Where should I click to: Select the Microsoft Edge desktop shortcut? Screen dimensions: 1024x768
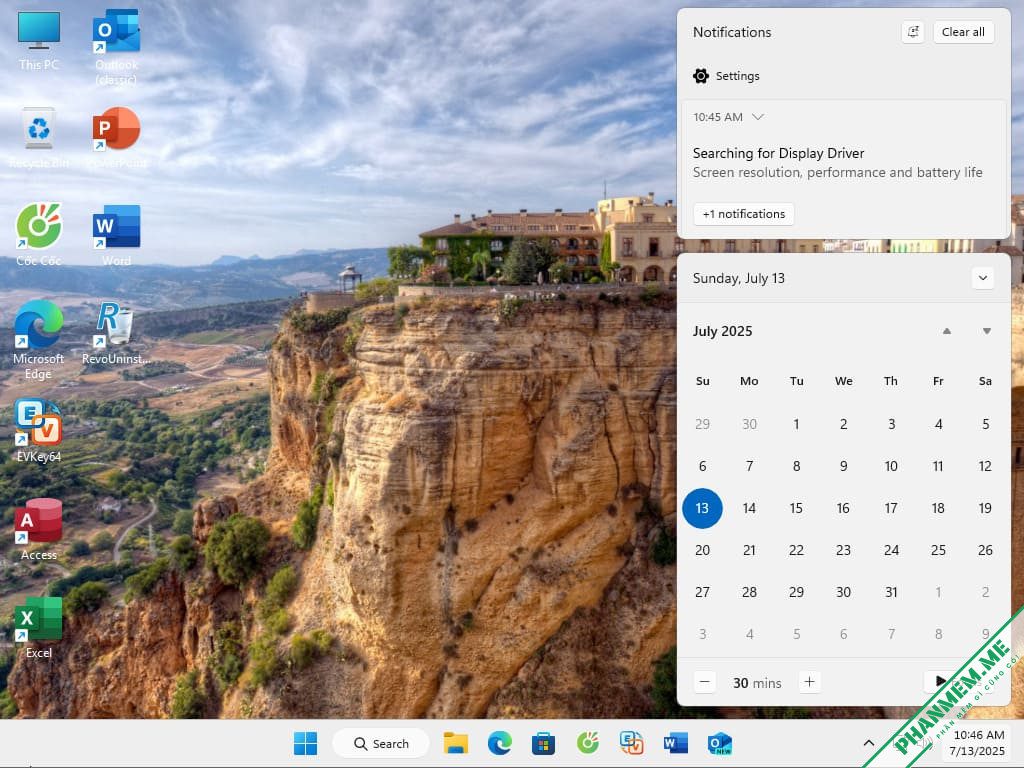pos(39,340)
